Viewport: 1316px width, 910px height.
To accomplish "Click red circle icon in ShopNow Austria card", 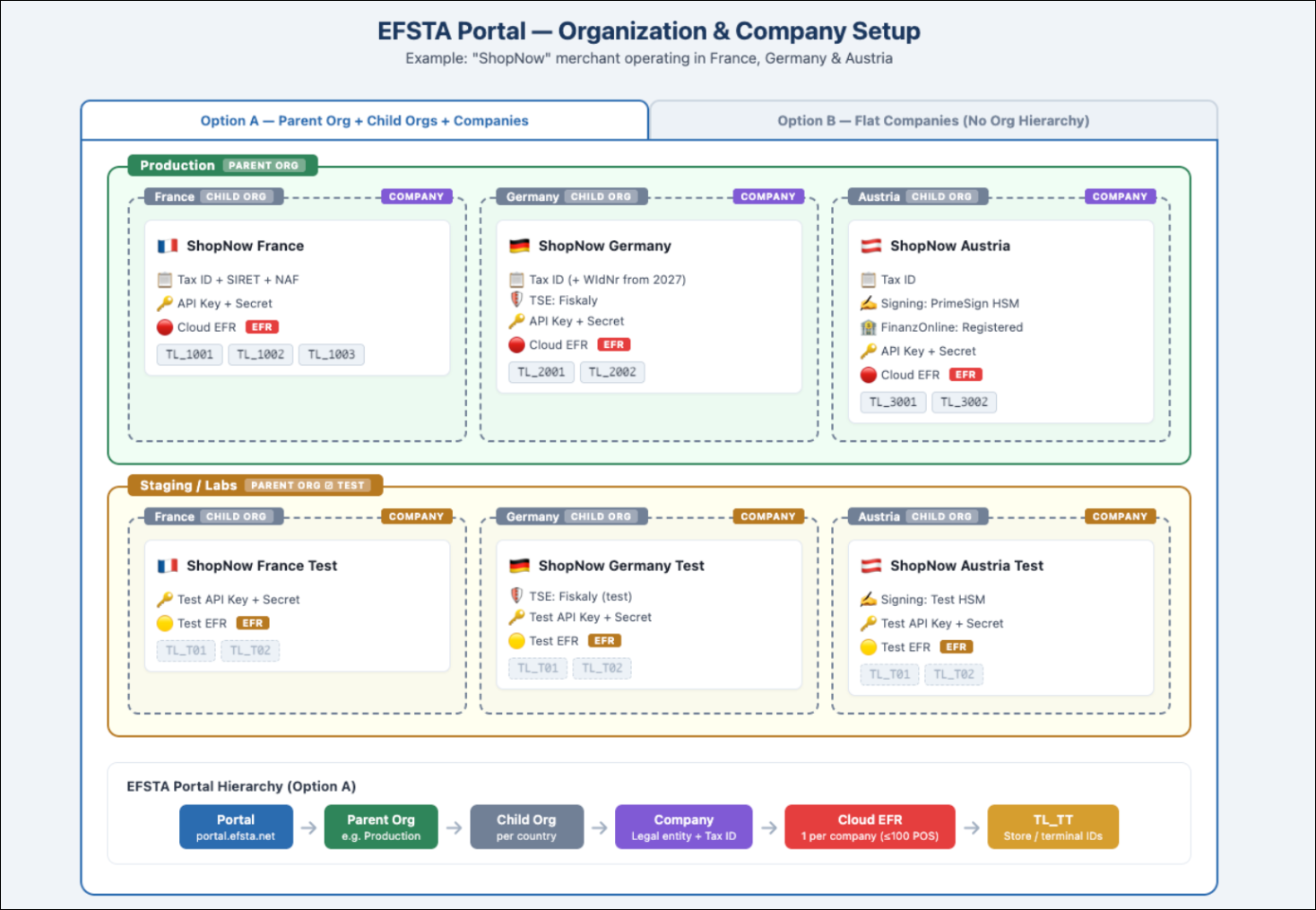I will (868, 375).
